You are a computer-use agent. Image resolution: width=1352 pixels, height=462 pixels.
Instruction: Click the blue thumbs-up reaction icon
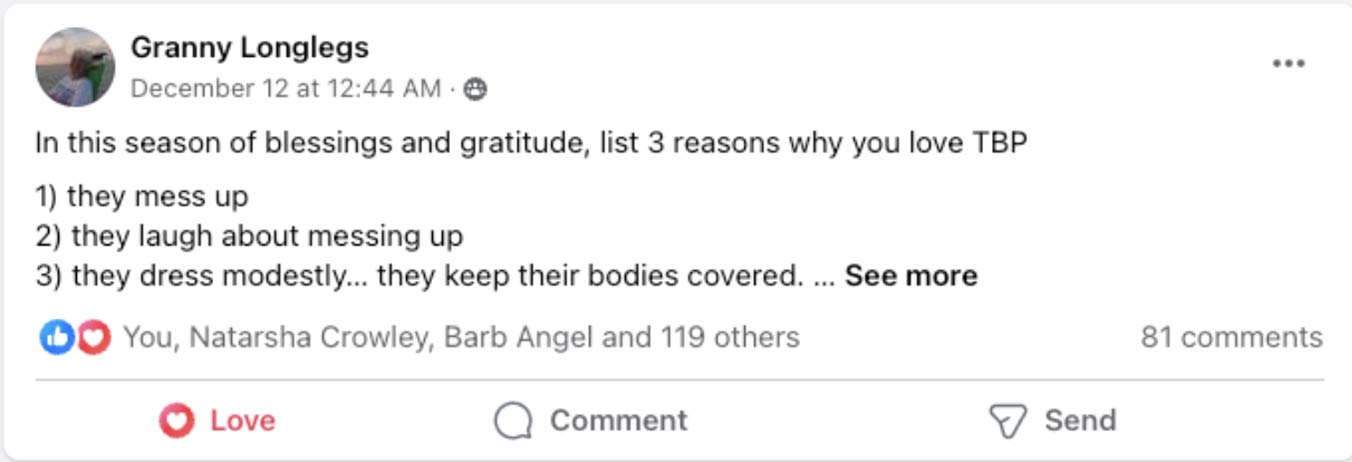57,338
